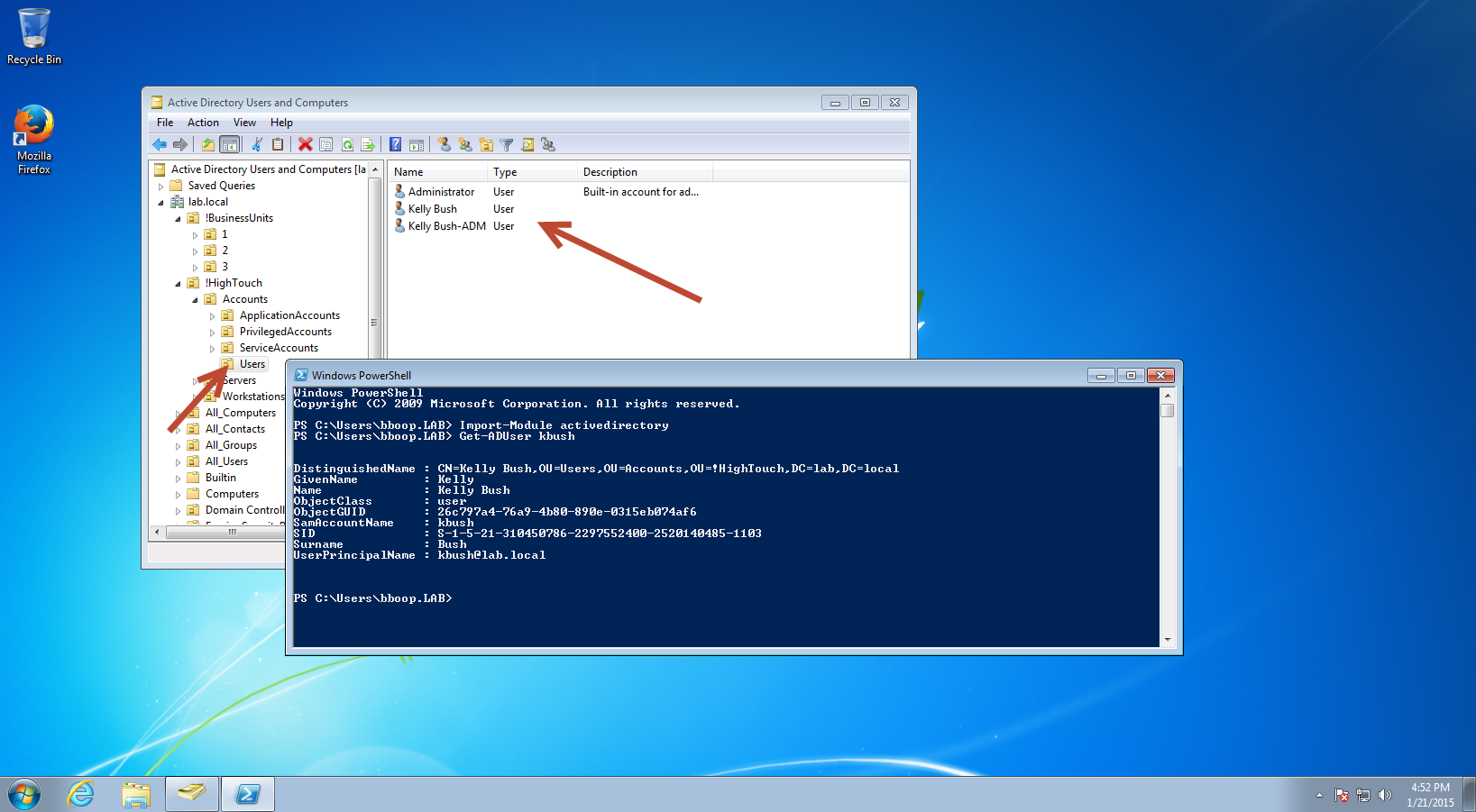Viewport: 1476px width, 812px height.
Task: Open Mozilla Firefox desktop shortcut
Action: tap(34, 140)
